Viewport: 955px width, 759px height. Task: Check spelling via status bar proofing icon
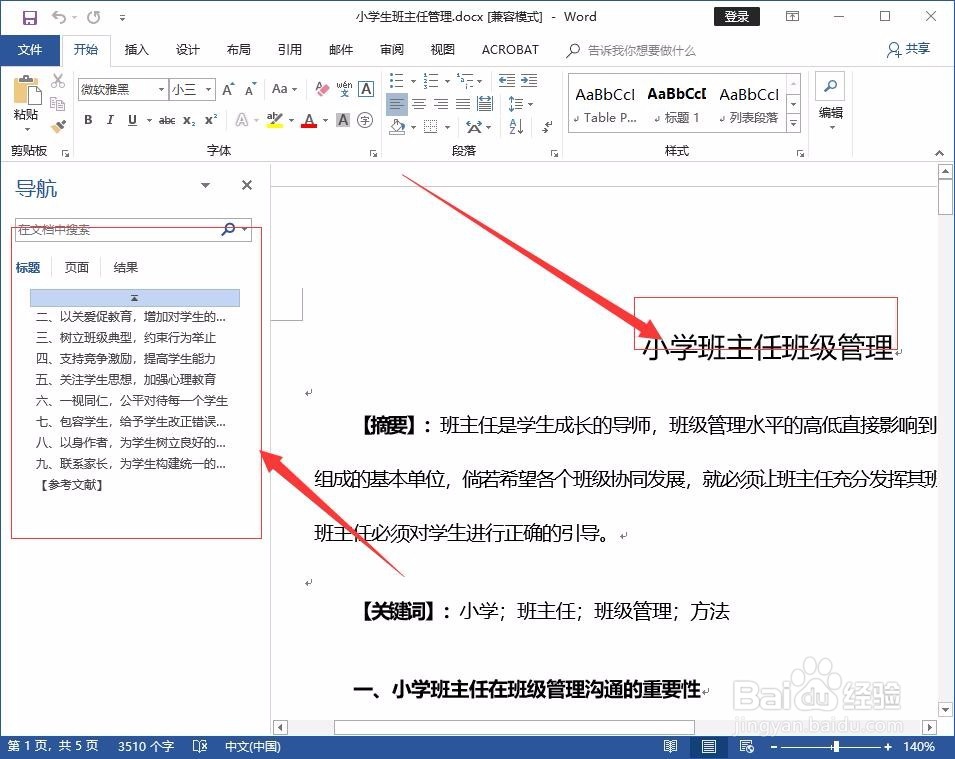(x=200, y=746)
